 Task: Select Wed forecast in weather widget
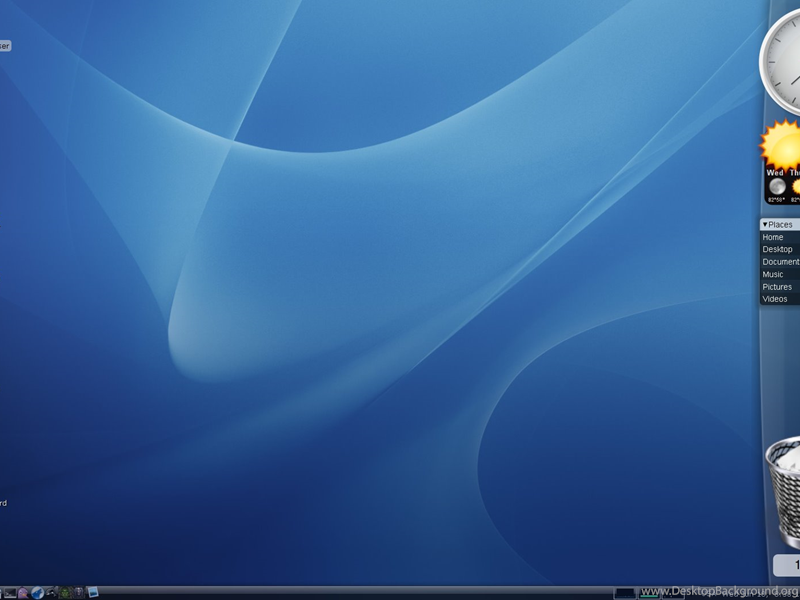tap(776, 184)
